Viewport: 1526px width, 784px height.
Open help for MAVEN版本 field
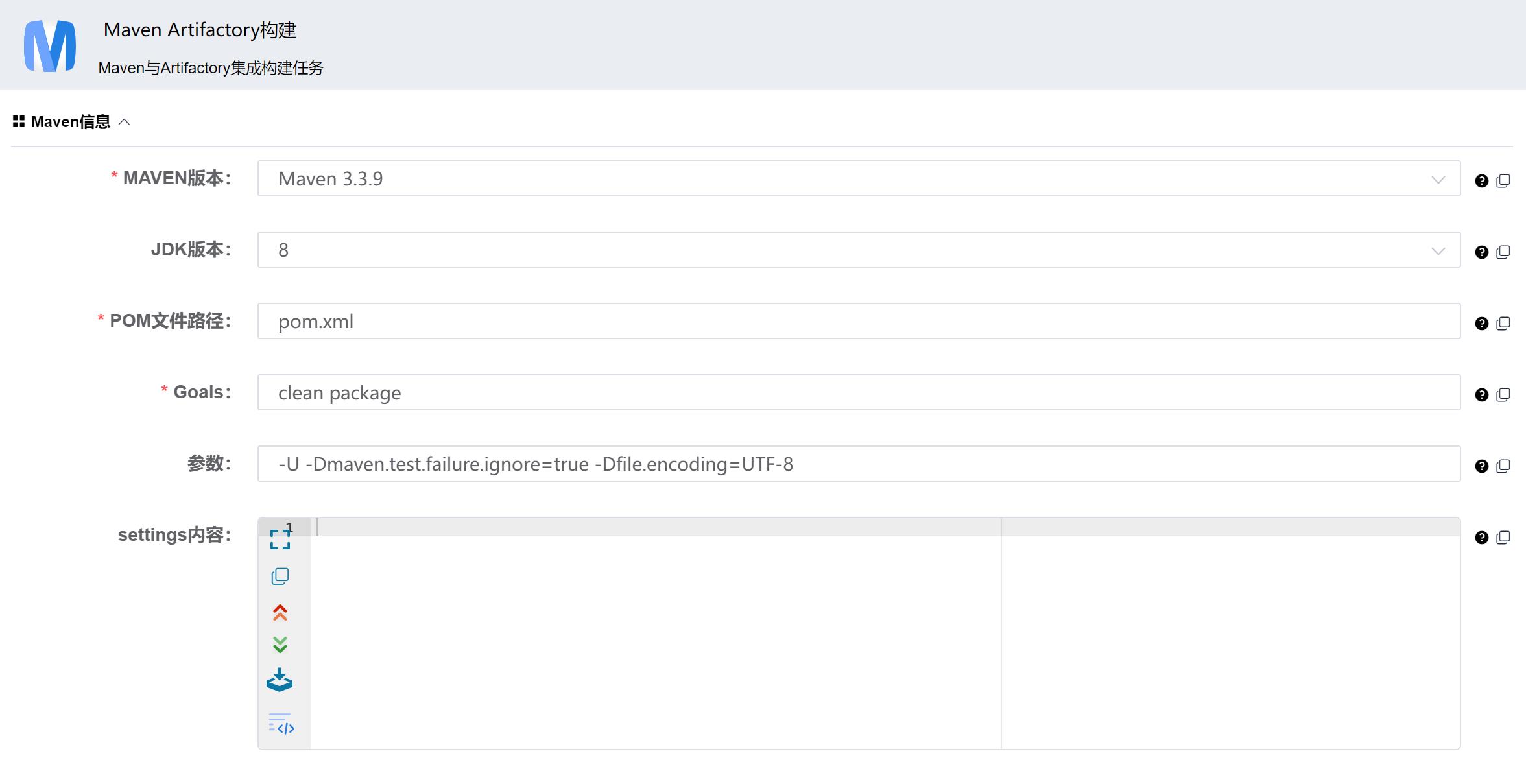[1482, 180]
